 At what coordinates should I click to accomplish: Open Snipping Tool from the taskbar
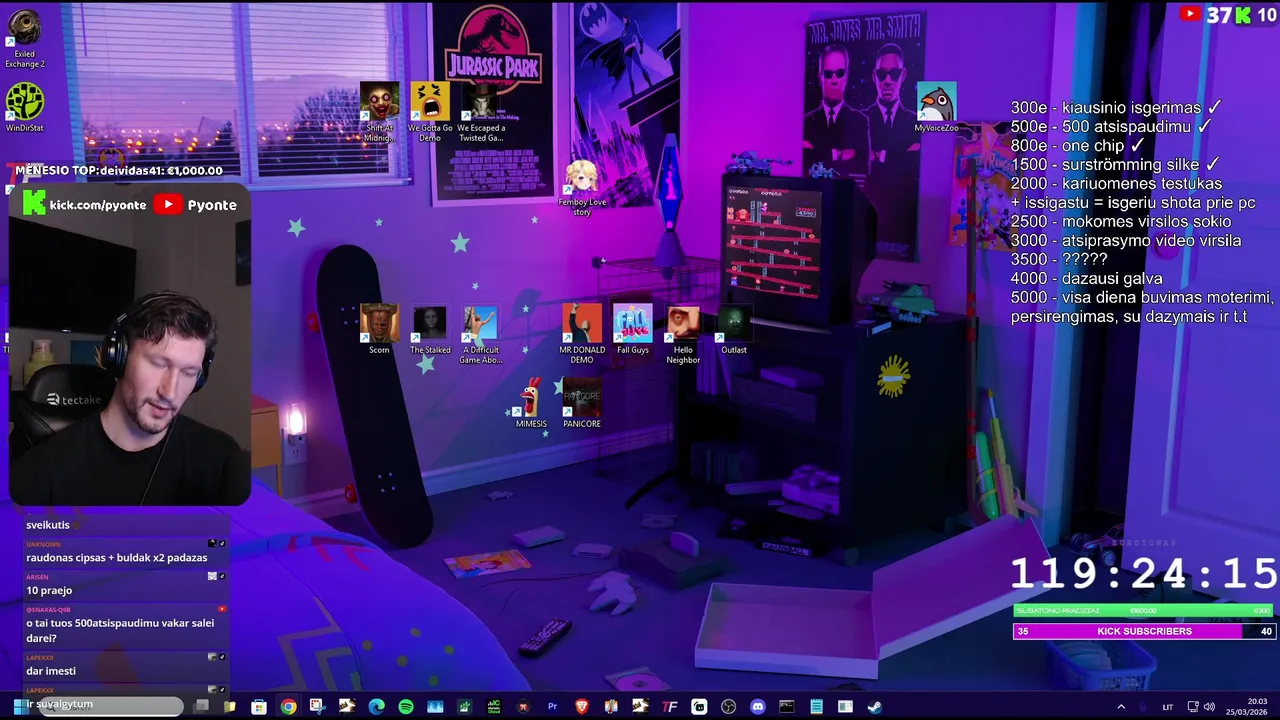[317, 707]
